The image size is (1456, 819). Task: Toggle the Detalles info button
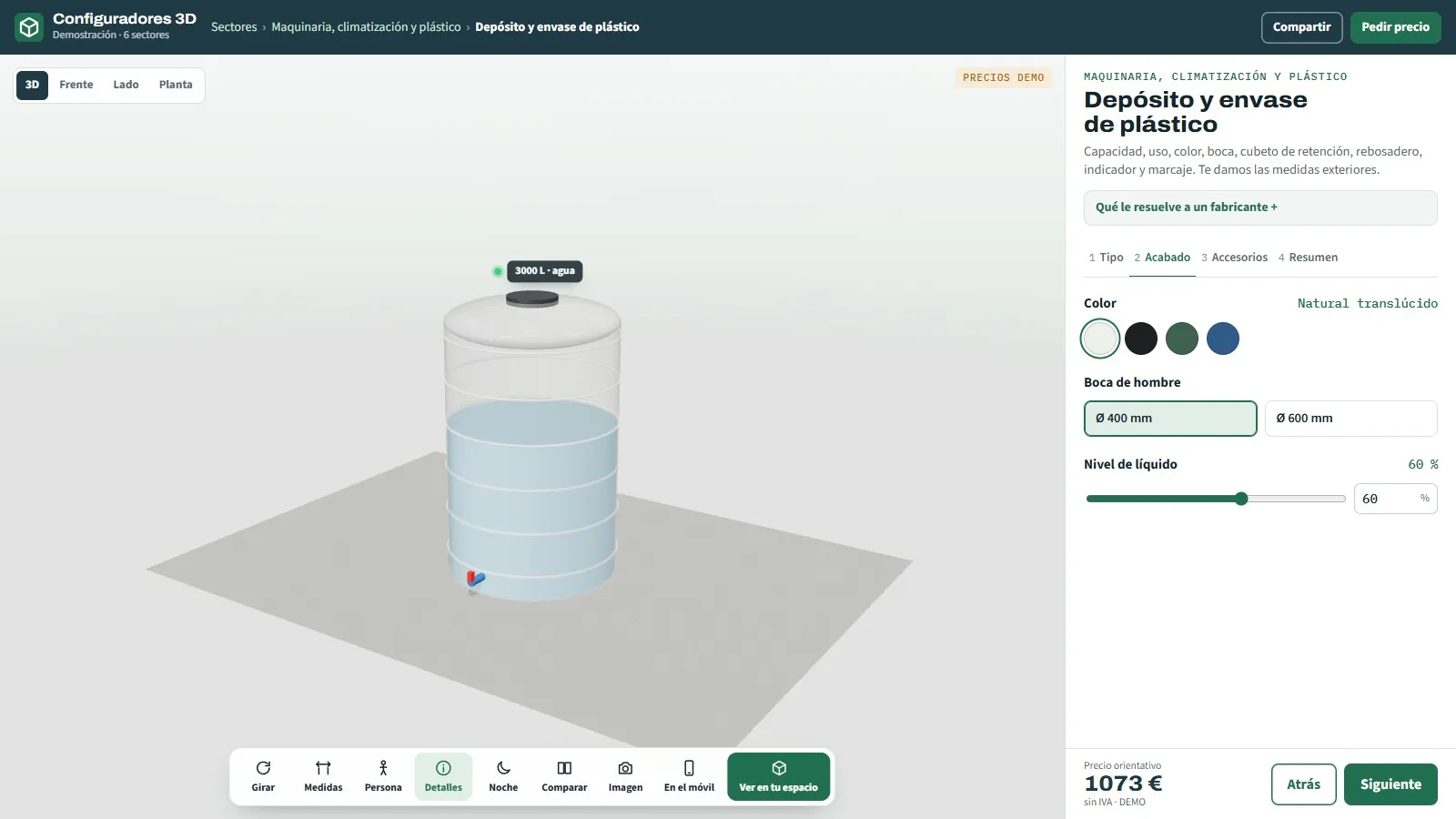(x=443, y=776)
